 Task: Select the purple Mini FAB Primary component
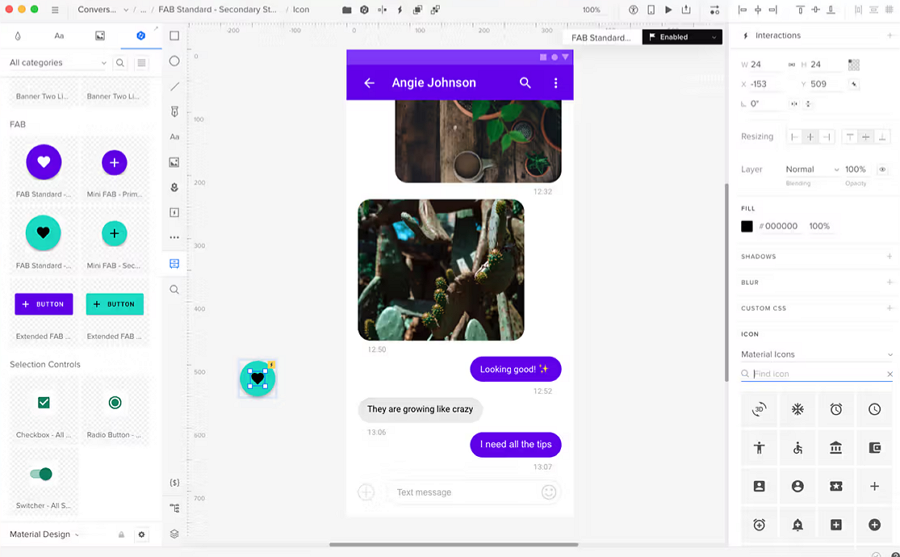[x=114, y=163]
